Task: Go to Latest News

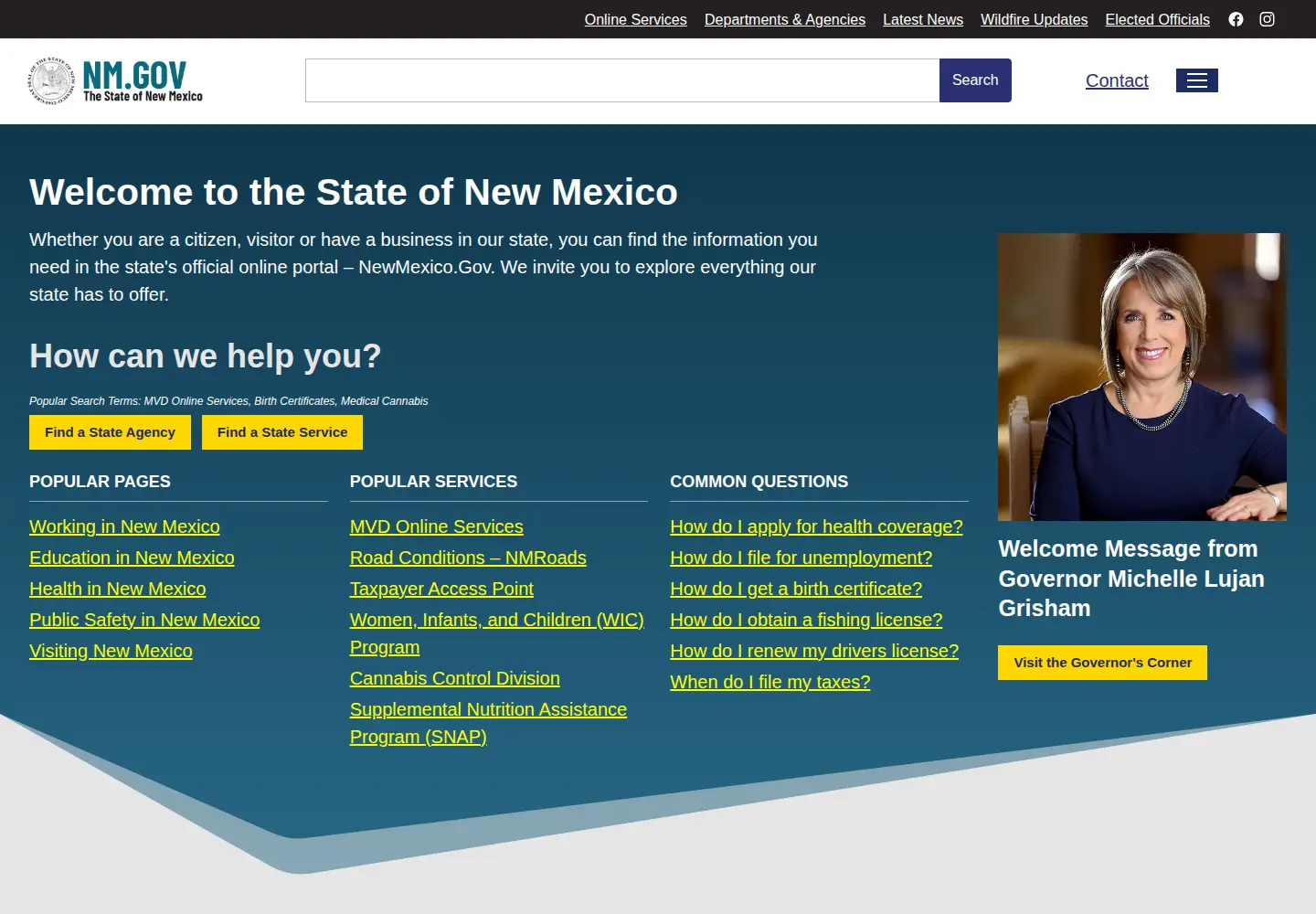Action: (923, 19)
